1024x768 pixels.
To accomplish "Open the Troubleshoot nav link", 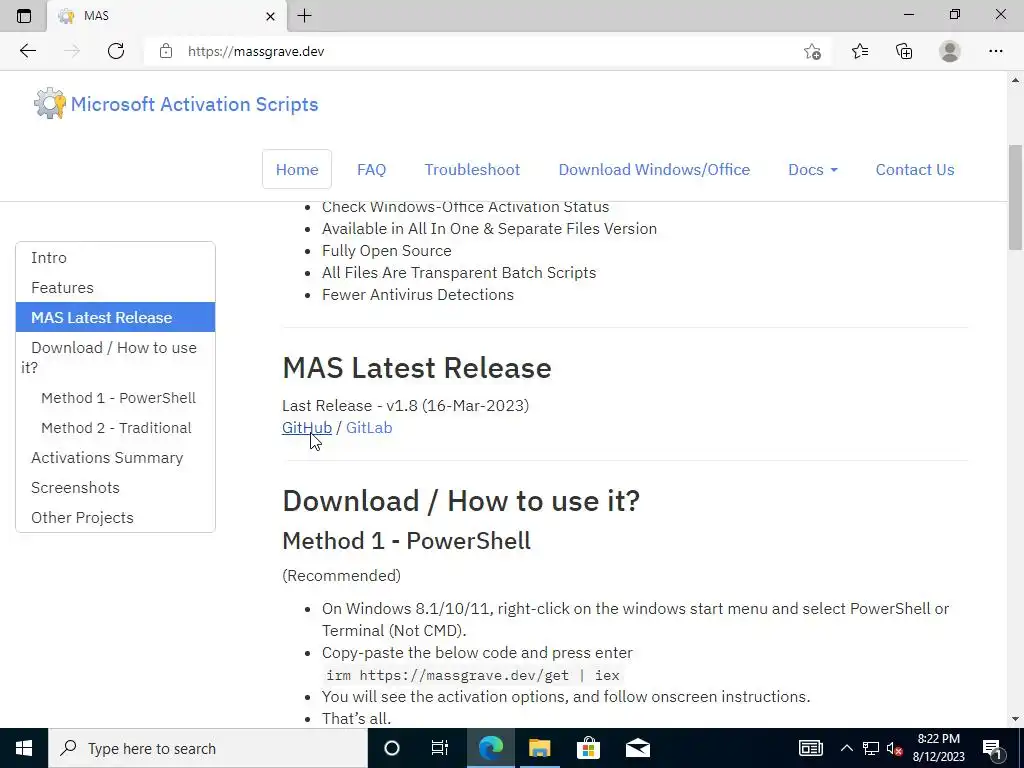I will [x=472, y=169].
